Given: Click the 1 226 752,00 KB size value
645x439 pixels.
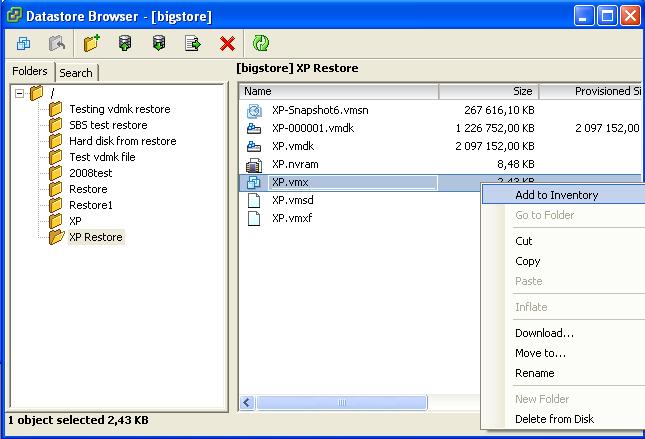Looking at the screenshot, I should pyautogui.click(x=495, y=128).
